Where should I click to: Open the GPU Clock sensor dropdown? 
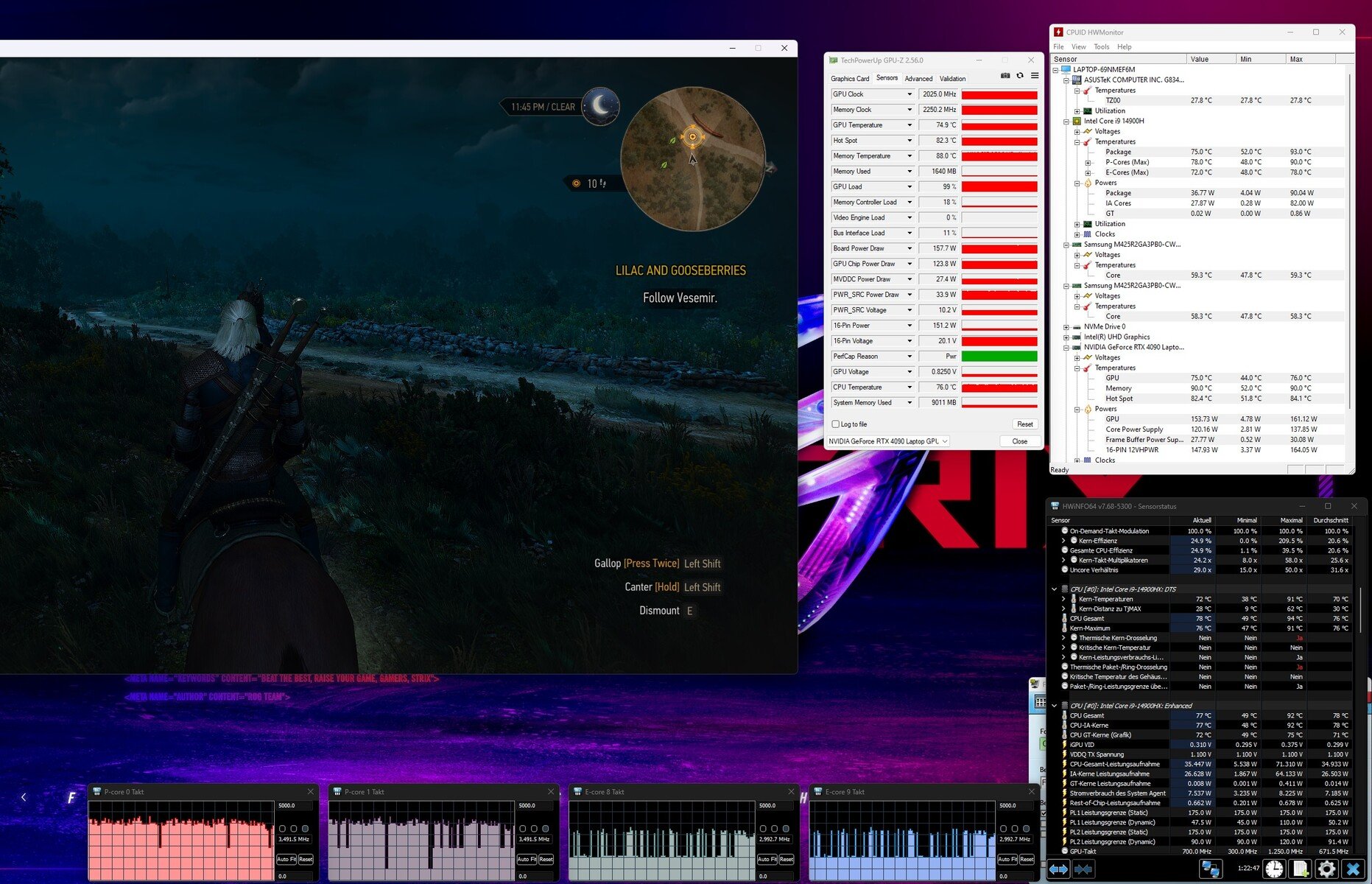910,94
